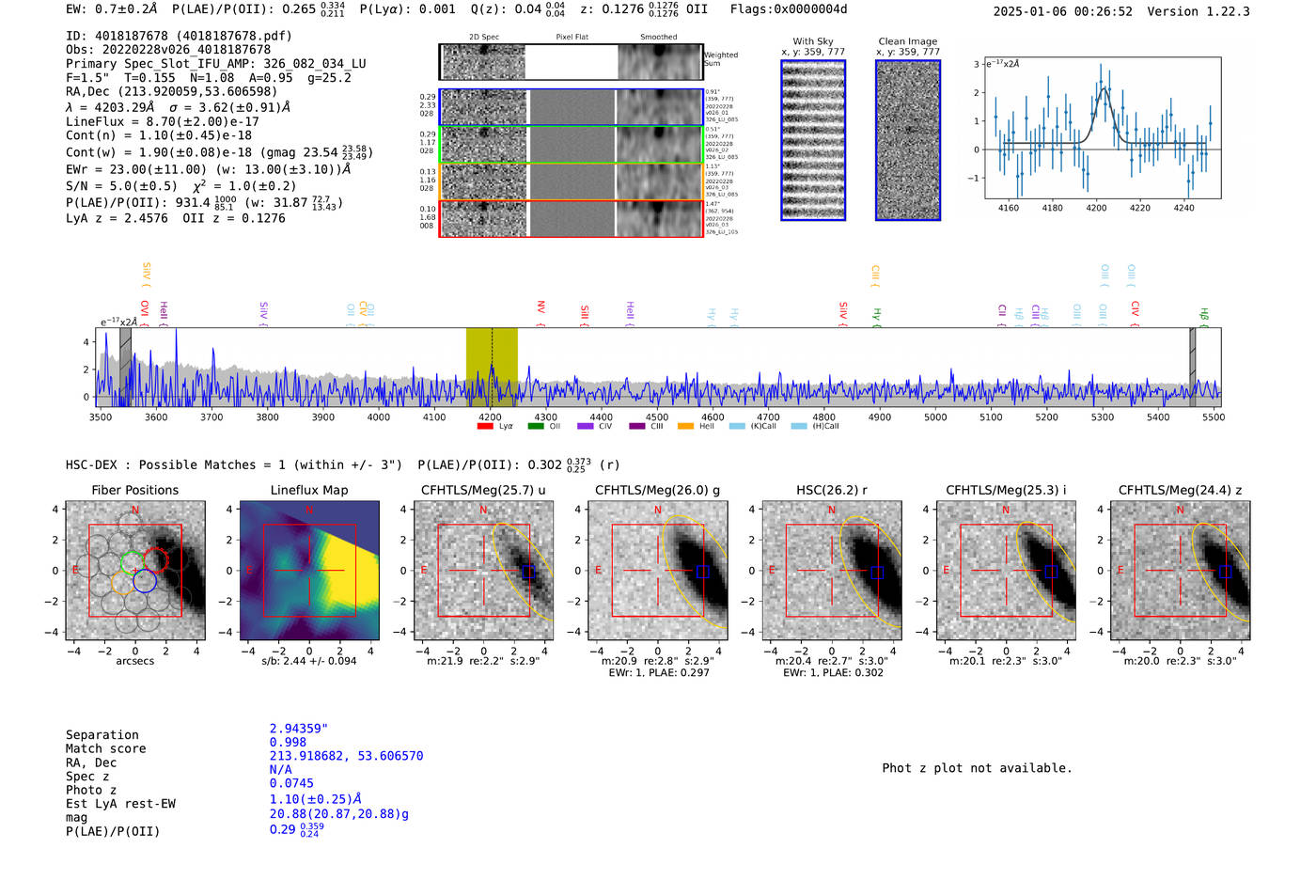Viewport: 1316px width, 896px height.
Task: Click the Flags:0x0000004d text
Action: [789, 9]
